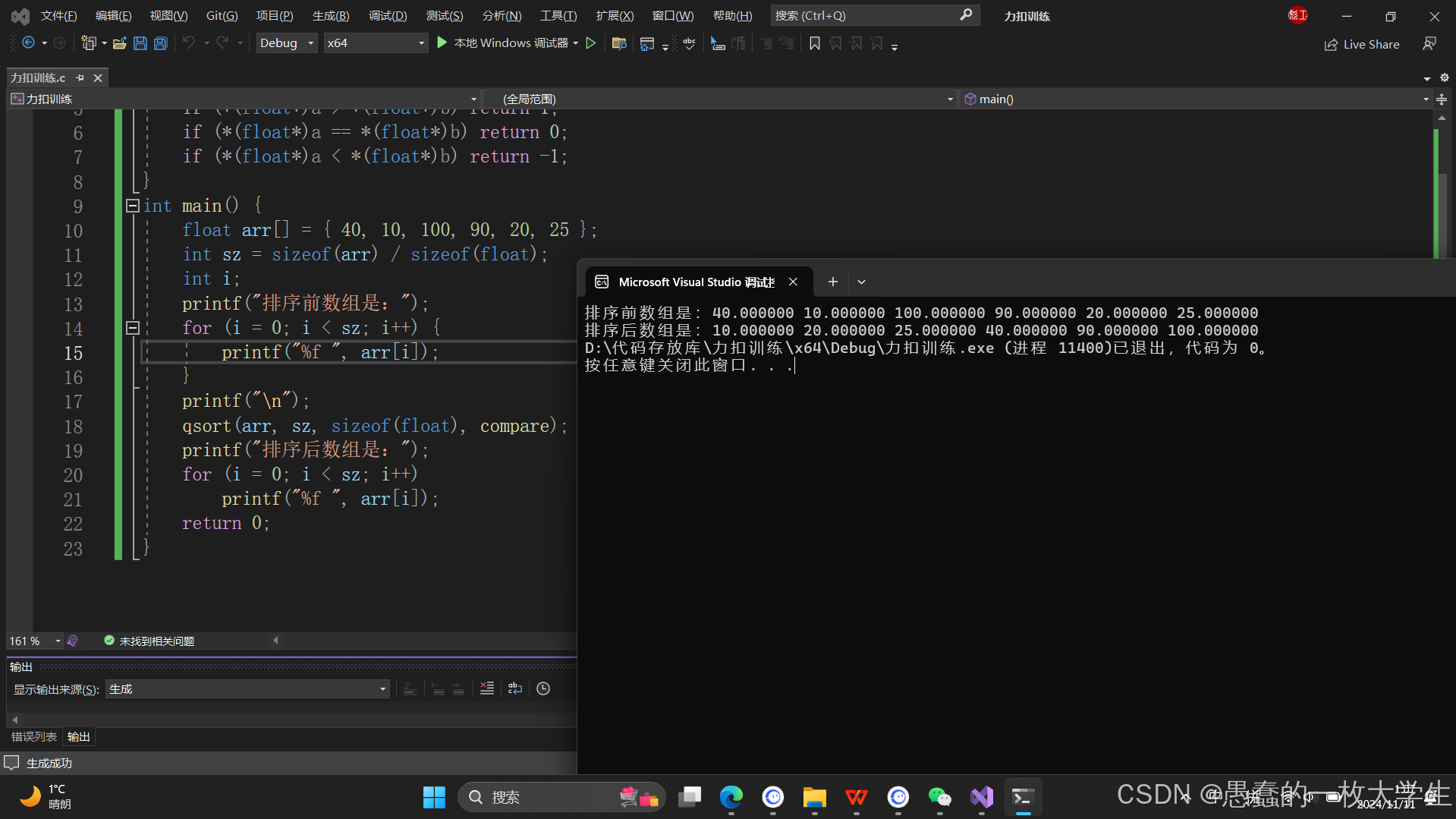Image resolution: width=1456 pixels, height=819 pixels.
Task: Open the 161 % zoom level dropdown
Action: [35, 641]
